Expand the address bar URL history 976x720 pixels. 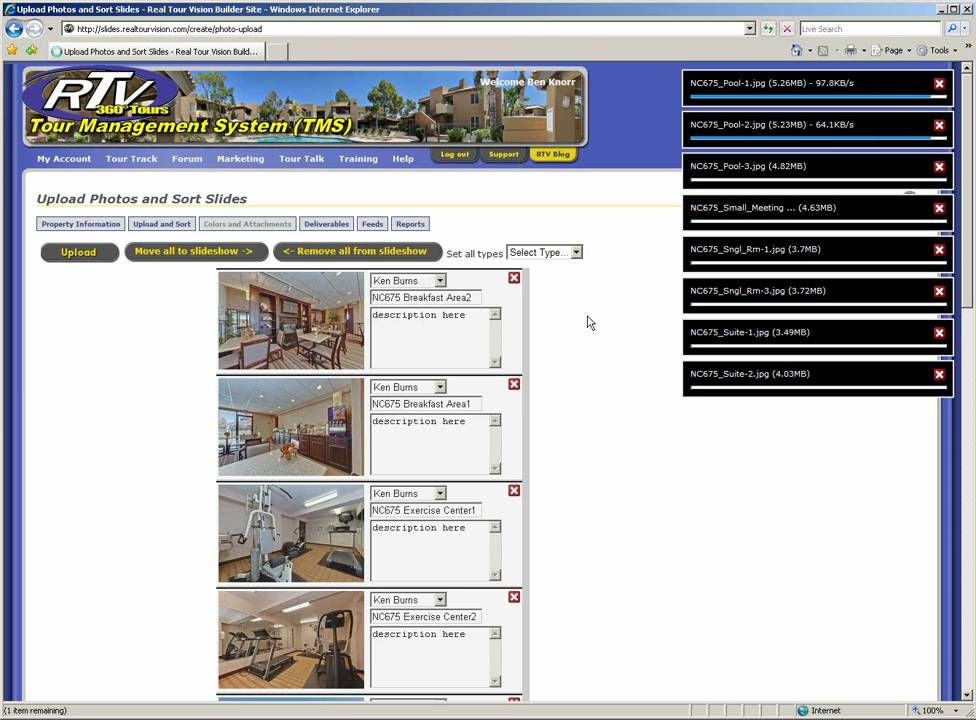(749, 29)
